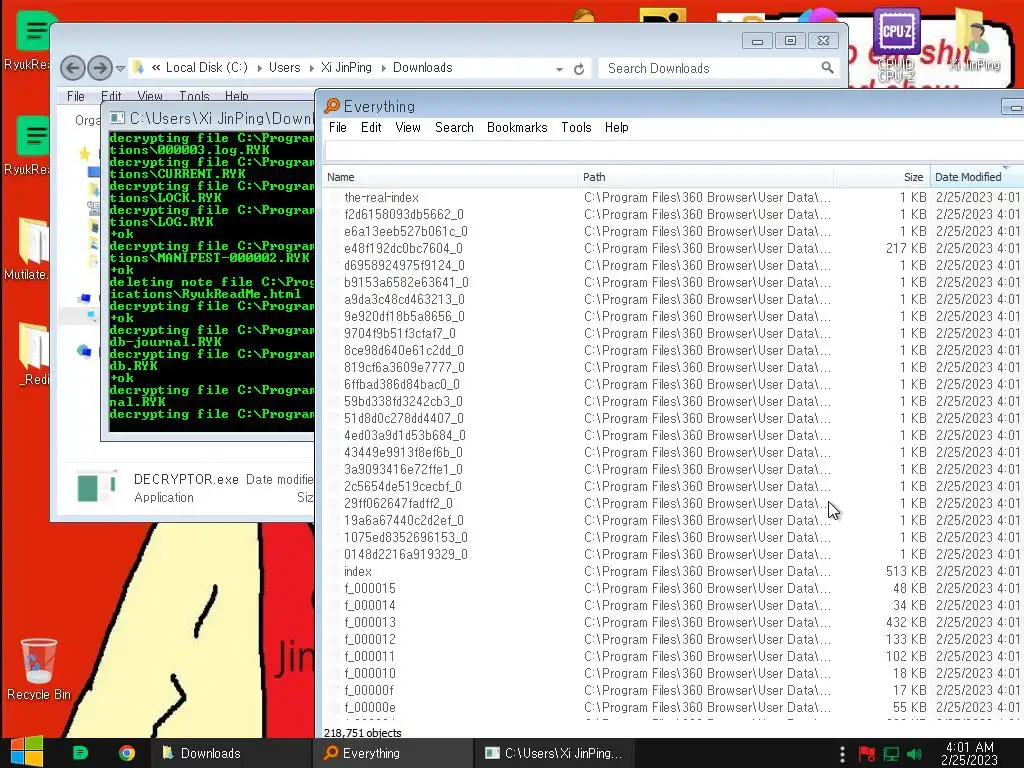Viewport: 1024px width, 768px height.
Task: Sort results by the Name column
Action: click(449, 177)
